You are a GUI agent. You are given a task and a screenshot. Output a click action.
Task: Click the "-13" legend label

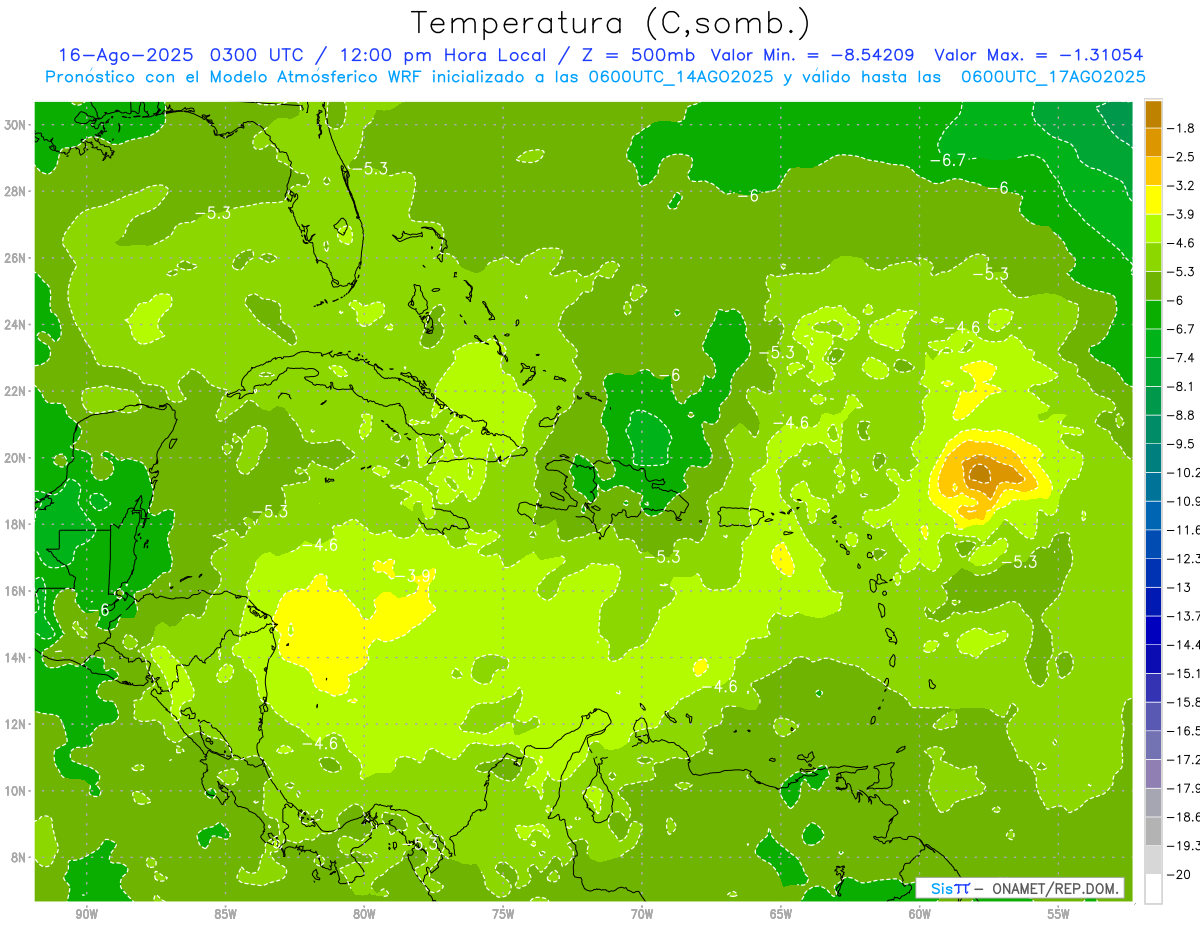point(1180,587)
